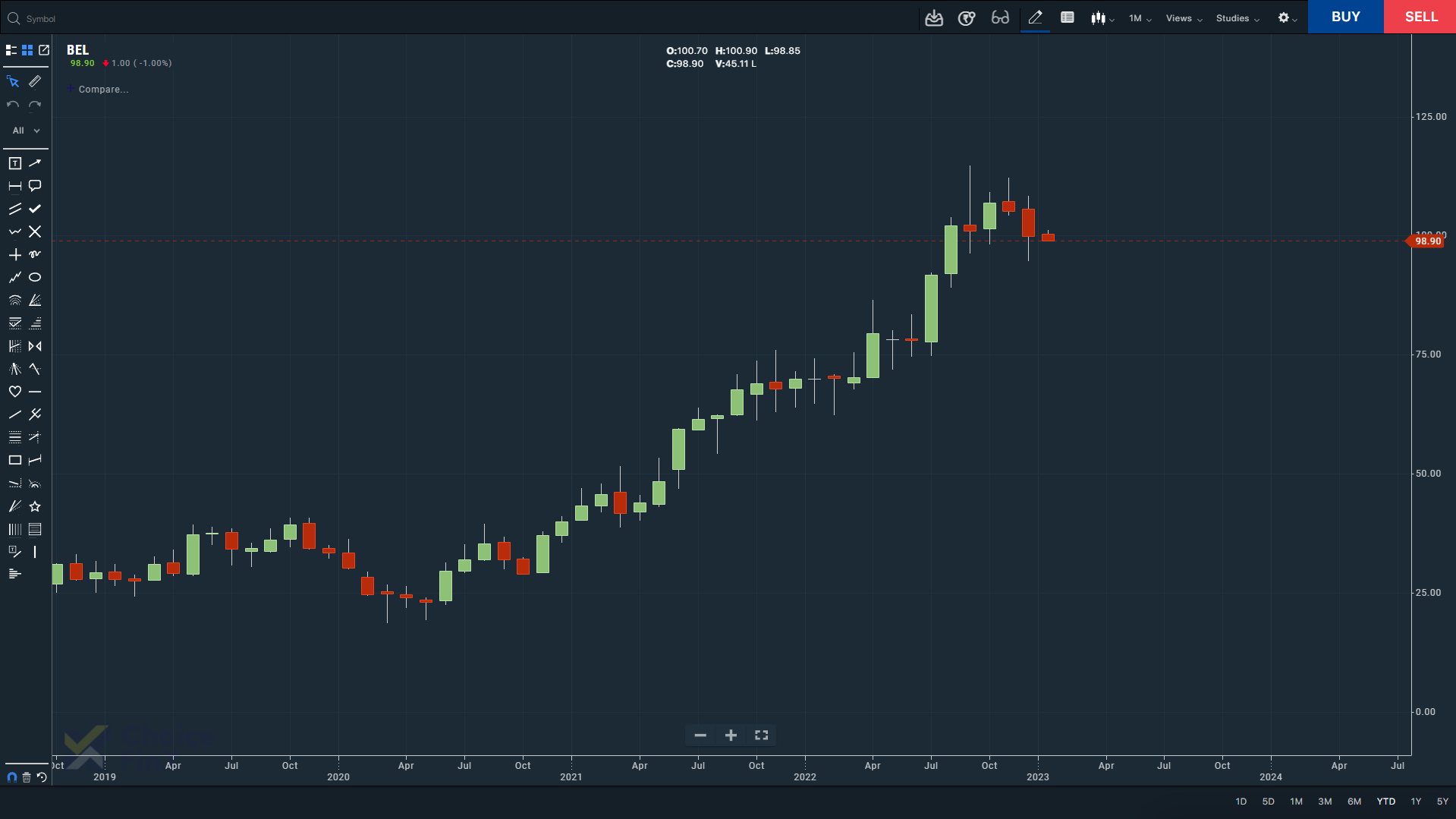Viewport: 1456px width, 819px height.
Task: Select the vertical line tool
Action: [35, 552]
